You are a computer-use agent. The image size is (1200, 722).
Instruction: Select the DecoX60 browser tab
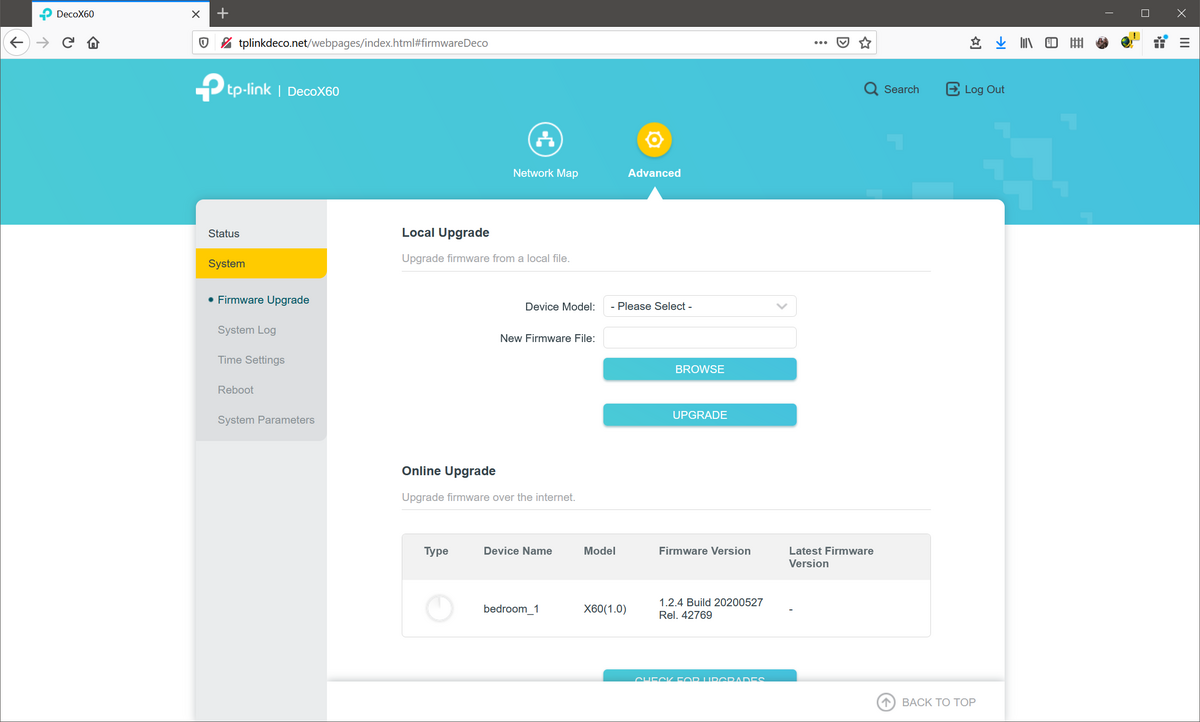tap(118, 14)
